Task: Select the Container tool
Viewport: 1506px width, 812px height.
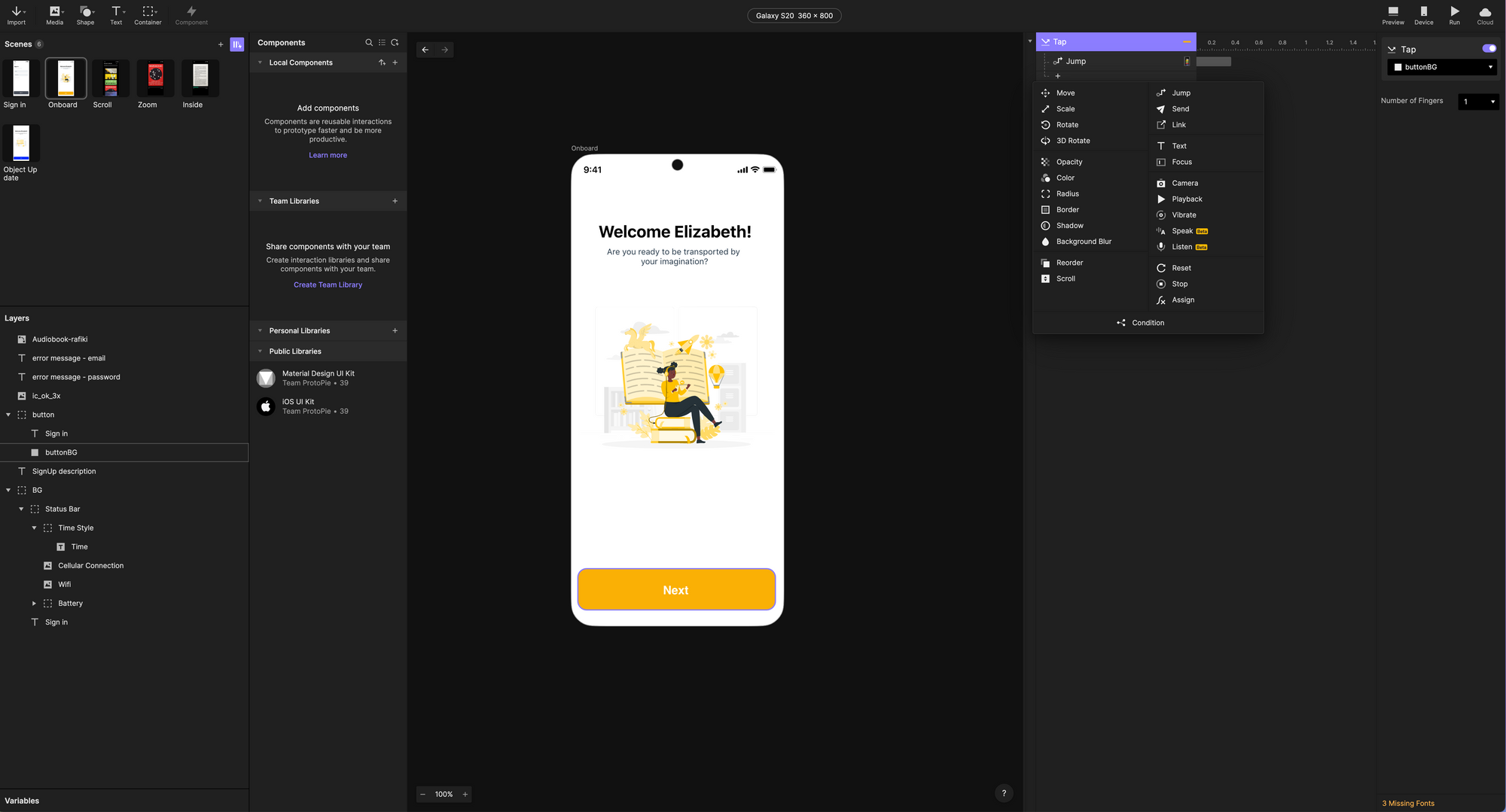Action: 148,14
